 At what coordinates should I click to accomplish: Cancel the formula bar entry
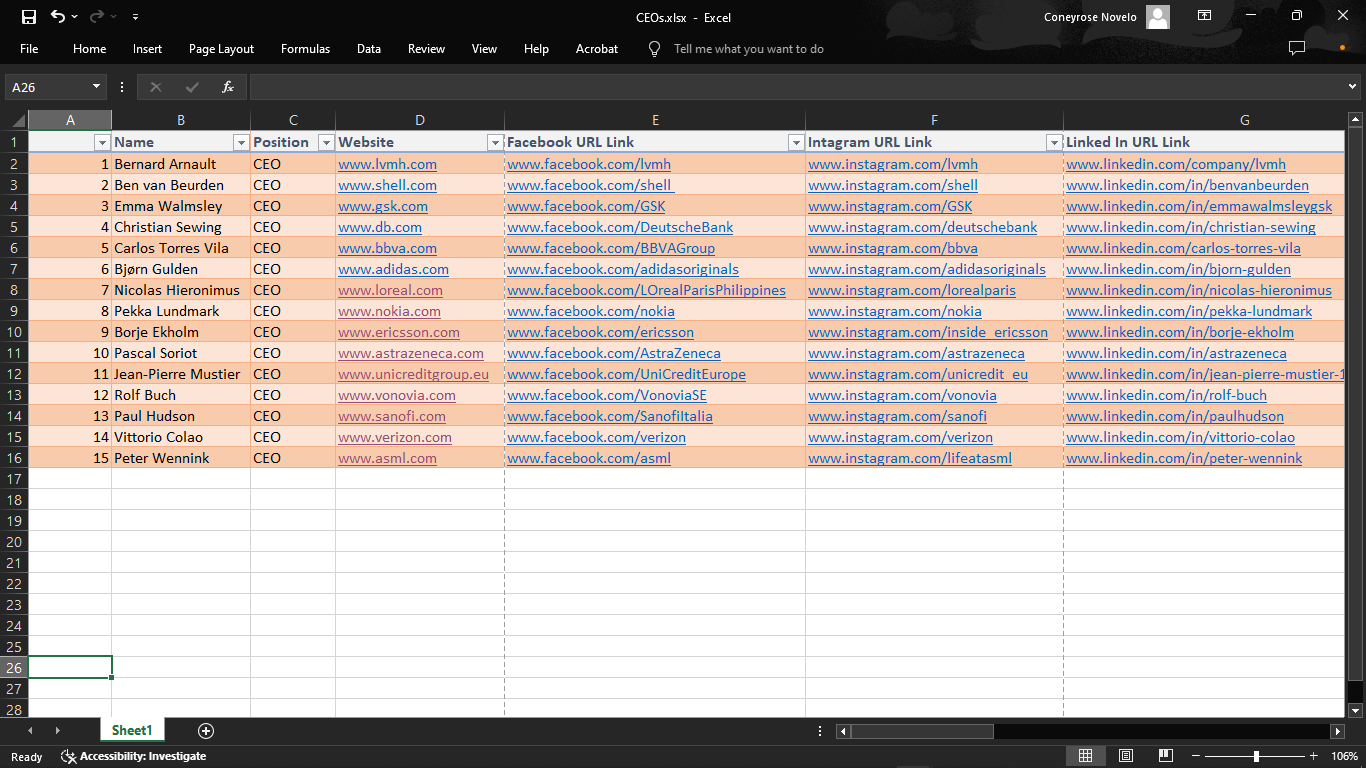155,87
